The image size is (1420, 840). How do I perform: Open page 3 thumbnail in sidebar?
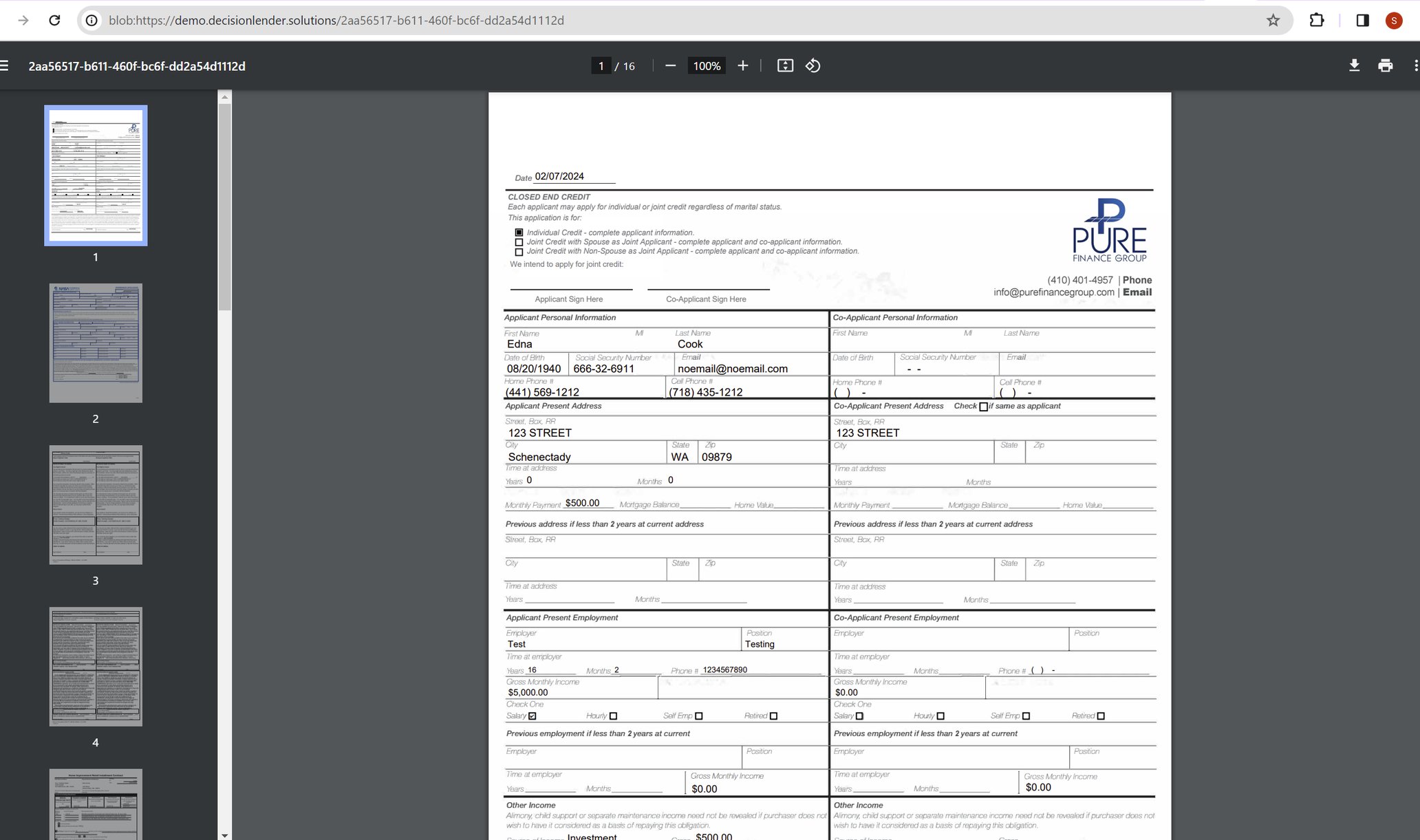[95, 504]
